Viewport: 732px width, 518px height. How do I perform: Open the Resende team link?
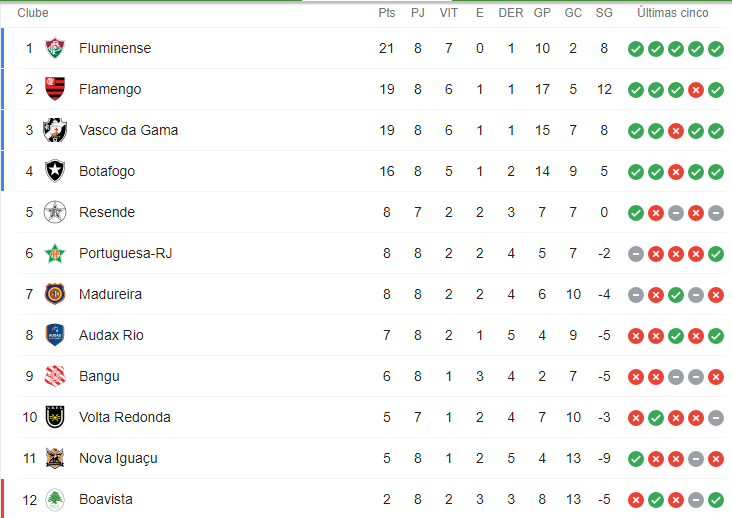(x=107, y=212)
